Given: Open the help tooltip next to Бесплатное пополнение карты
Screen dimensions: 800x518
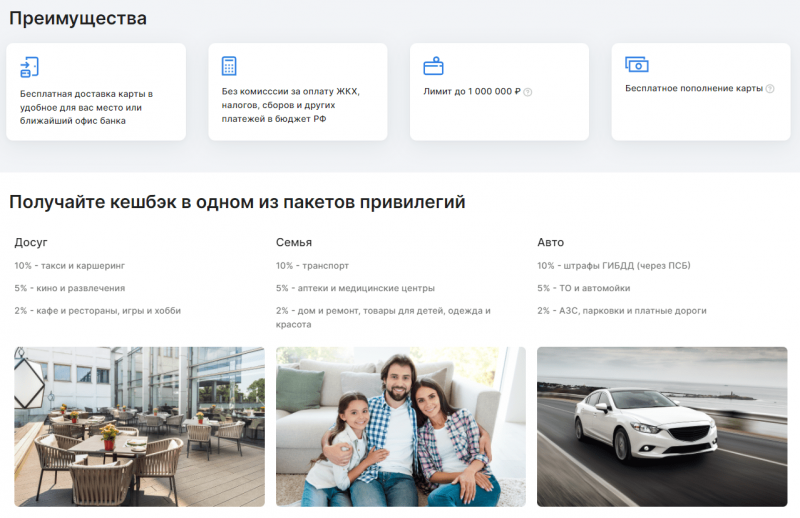Looking at the screenshot, I should [x=770, y=89].
